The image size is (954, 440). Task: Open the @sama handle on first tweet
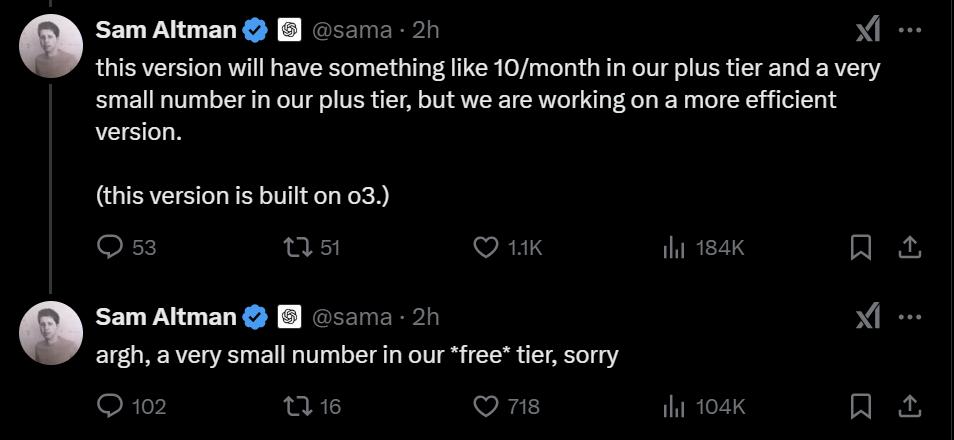[x=352, y=31]
